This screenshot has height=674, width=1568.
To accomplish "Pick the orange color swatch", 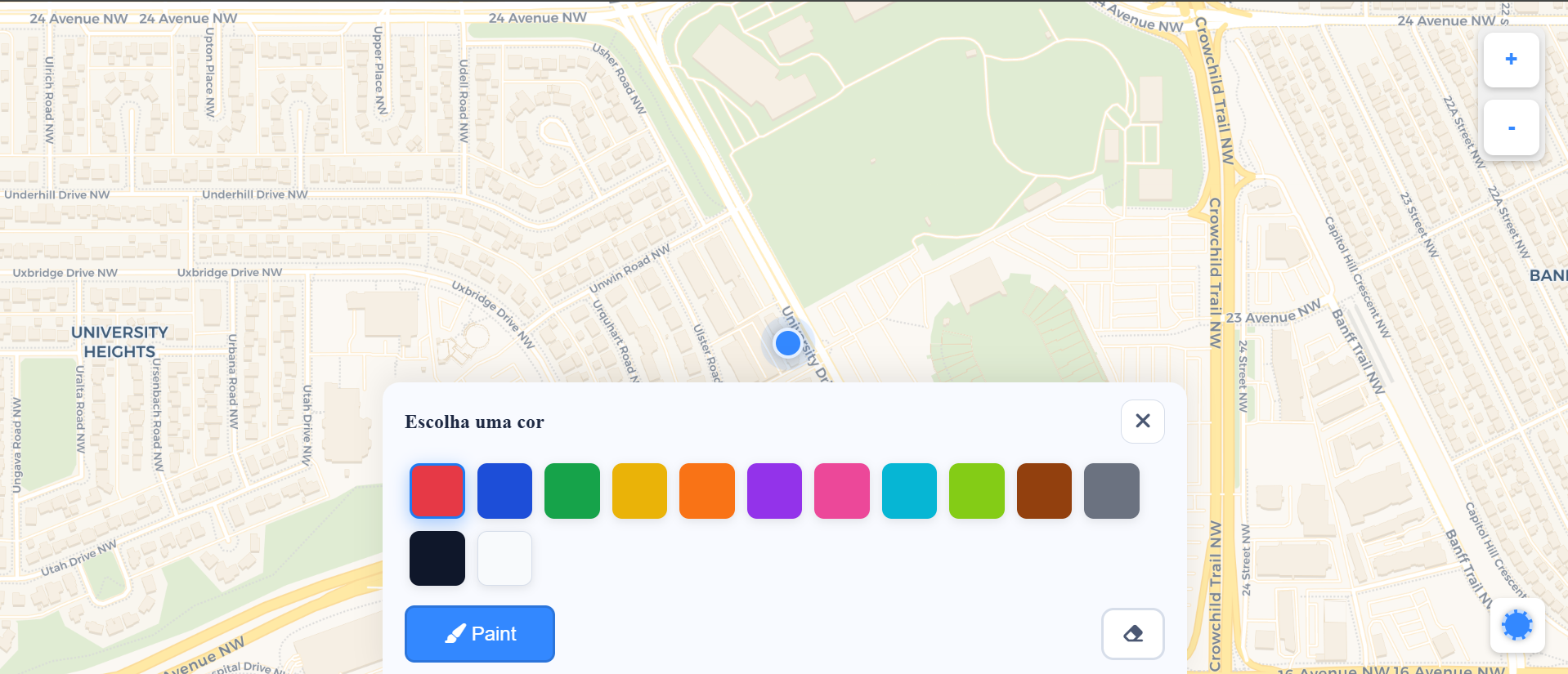I will pos(707,491).
